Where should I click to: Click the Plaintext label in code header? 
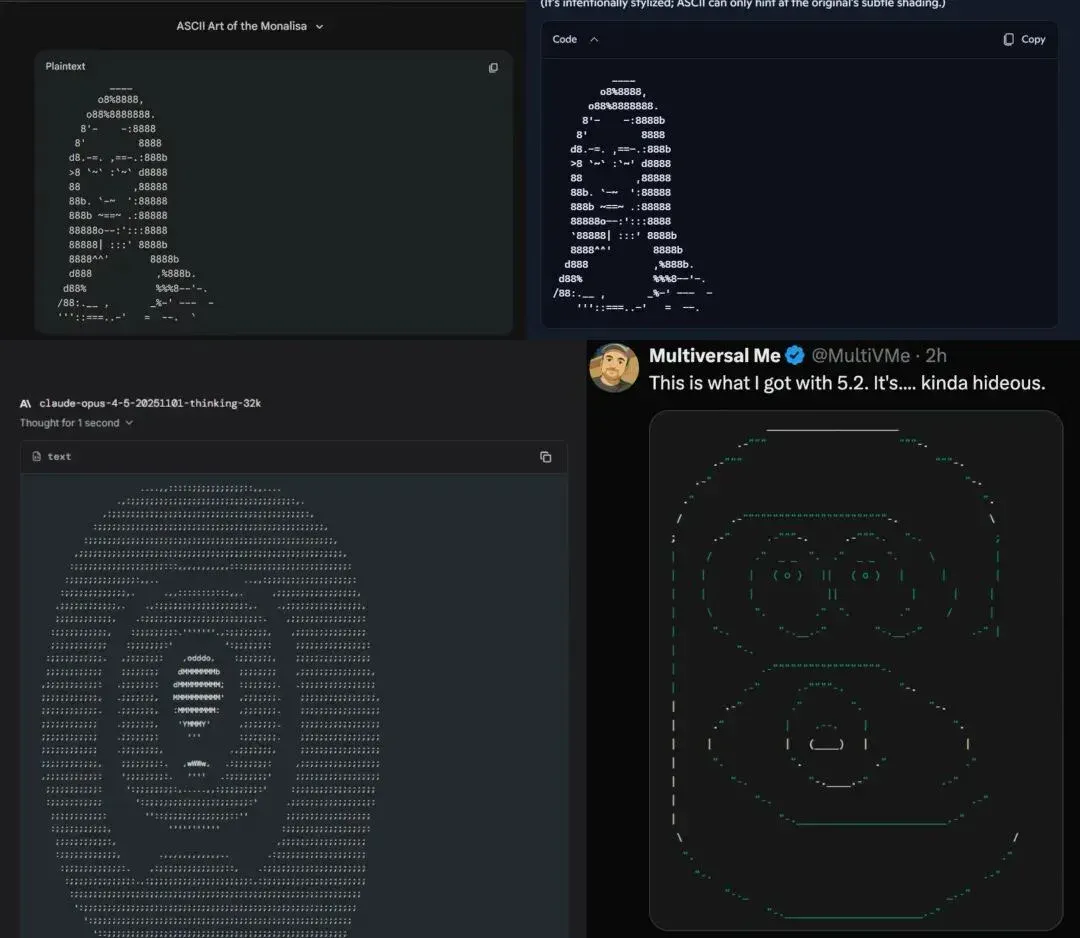point(65,66)
